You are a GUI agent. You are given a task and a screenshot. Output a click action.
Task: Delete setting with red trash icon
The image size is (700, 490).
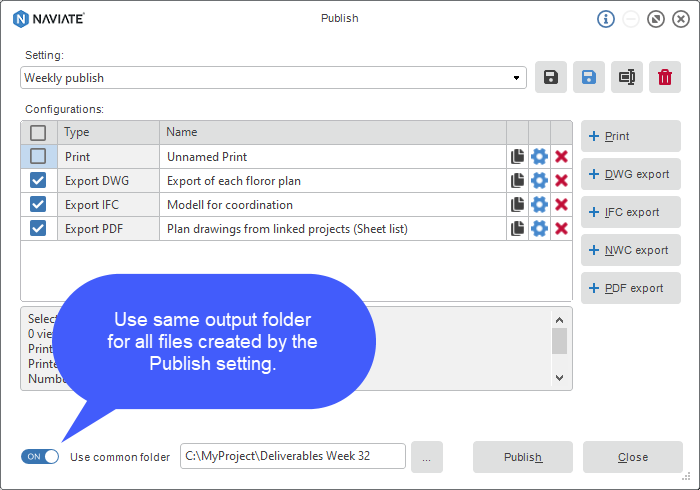[x=665, y=77]
